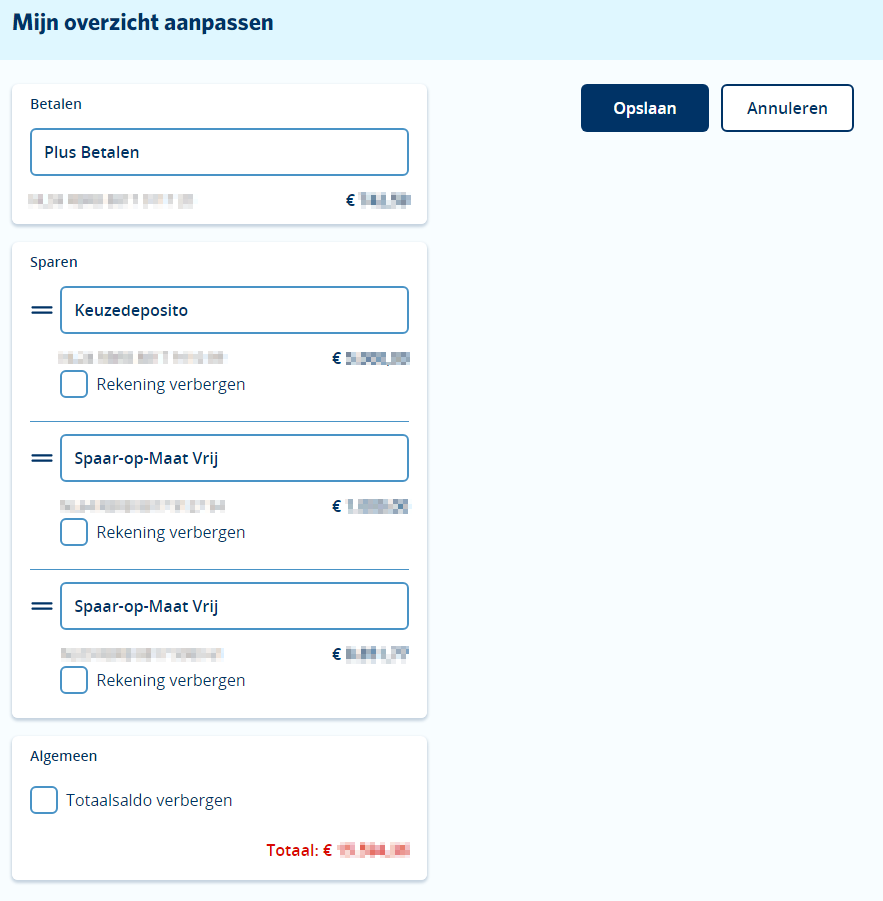Image resolution: width=883 pixels, height=901 pixels.
Task: Grab the drag handle beside Keuzedeposito
Action: pos(41,310)
